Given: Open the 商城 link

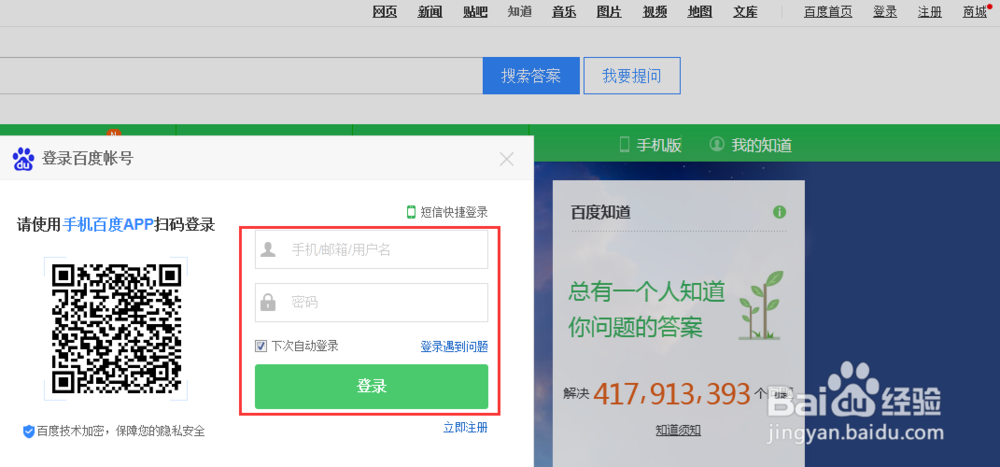Looking at the screenshot, I should pos(975,11).
